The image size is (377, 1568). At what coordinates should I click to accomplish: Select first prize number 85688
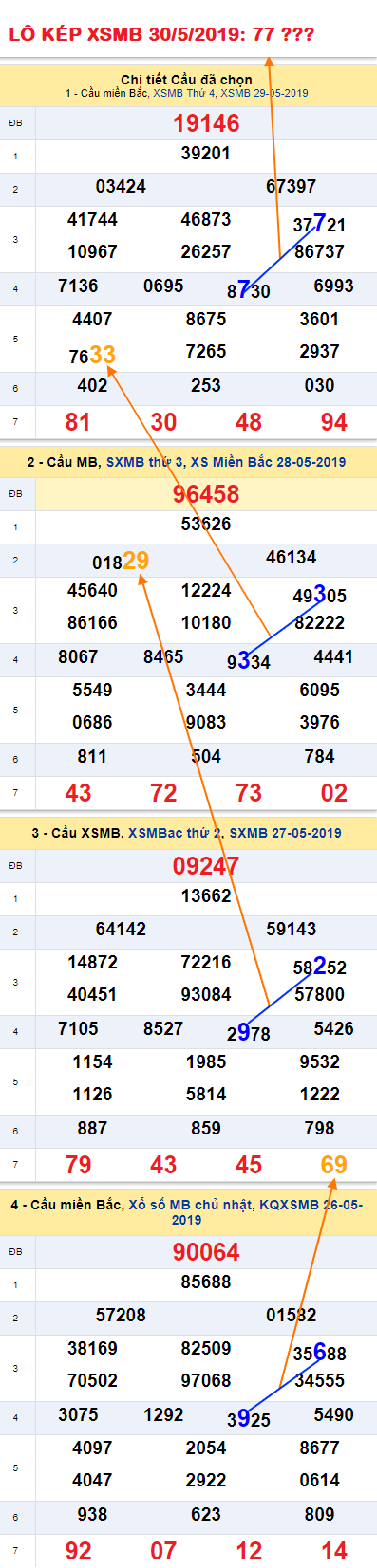point(206,1282)
